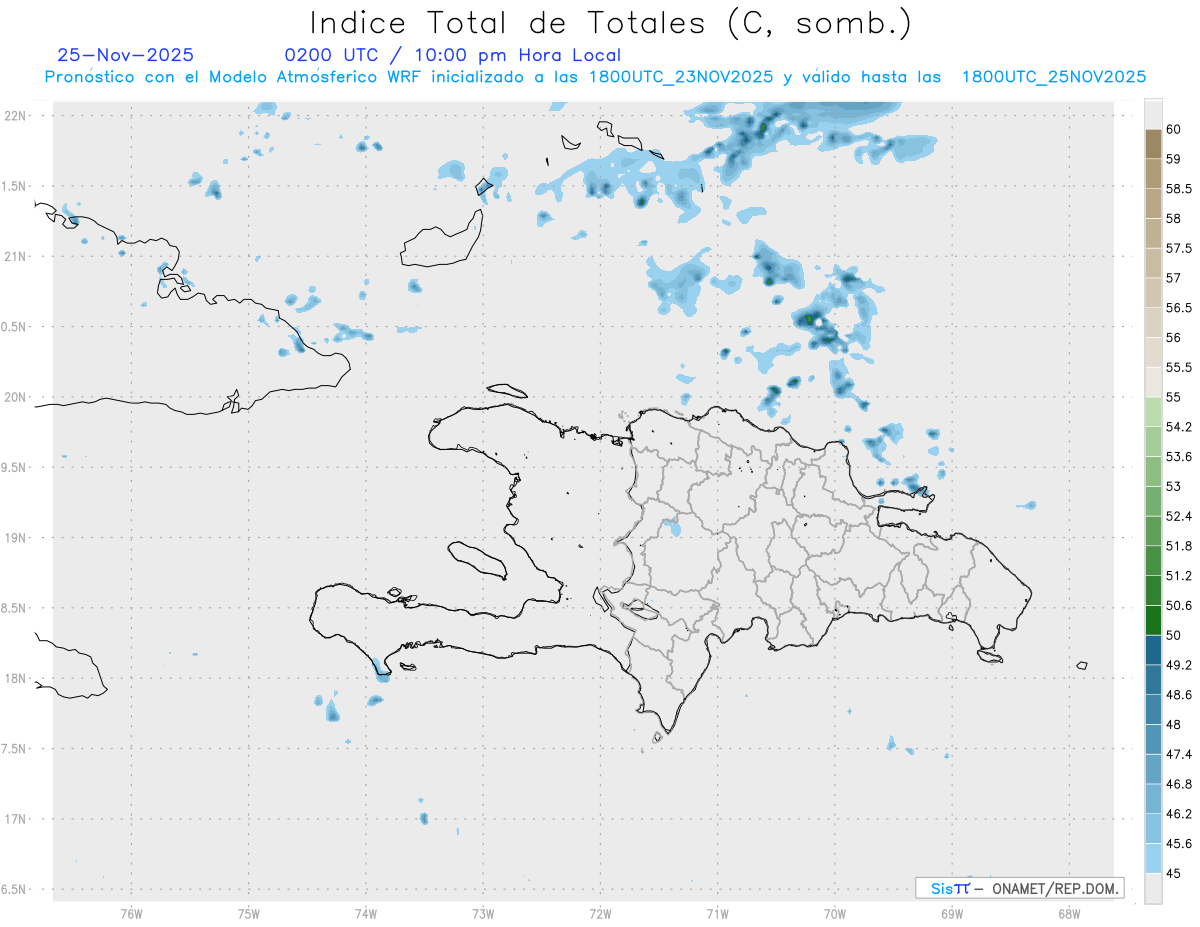Screen dimensions: 1200x927
Task: Click the "45" value on the color scale
Action: (x=1174, y=873)
